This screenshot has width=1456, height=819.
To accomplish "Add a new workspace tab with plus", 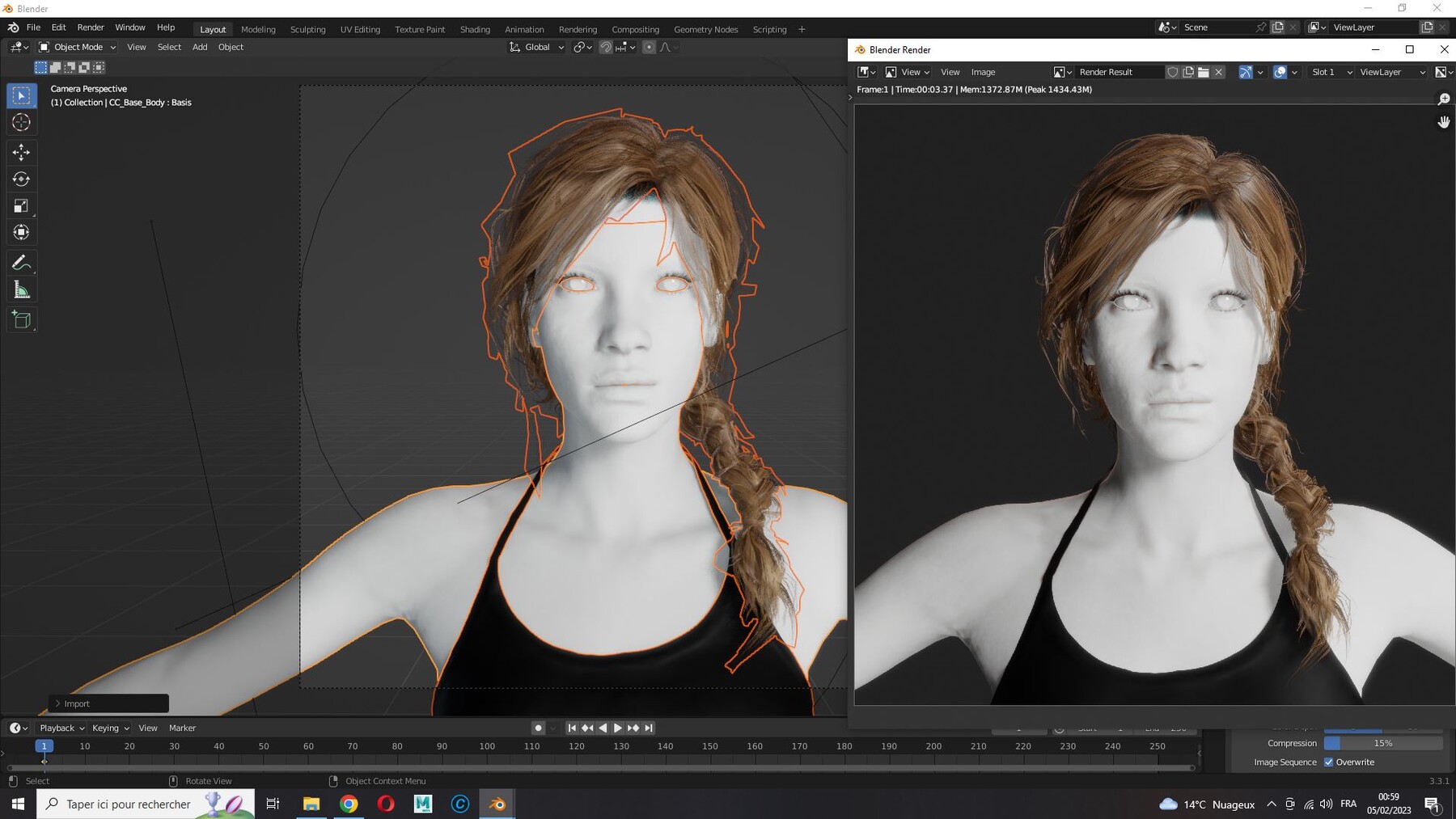I will (802, 29).
